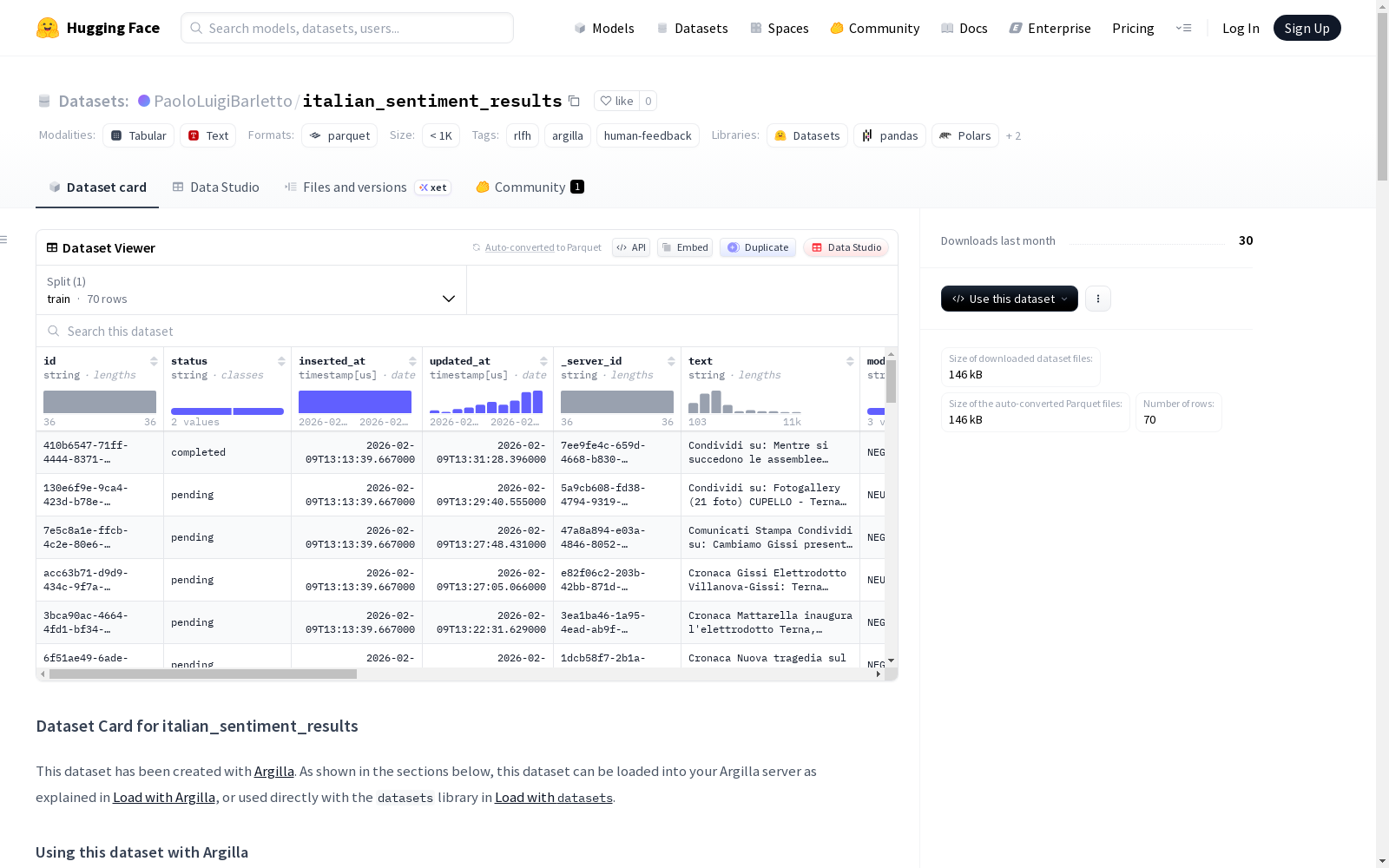Open Community in top navigation
Image resolution: width=1389 pixels, height=868 pixels.
click(875, 28)
